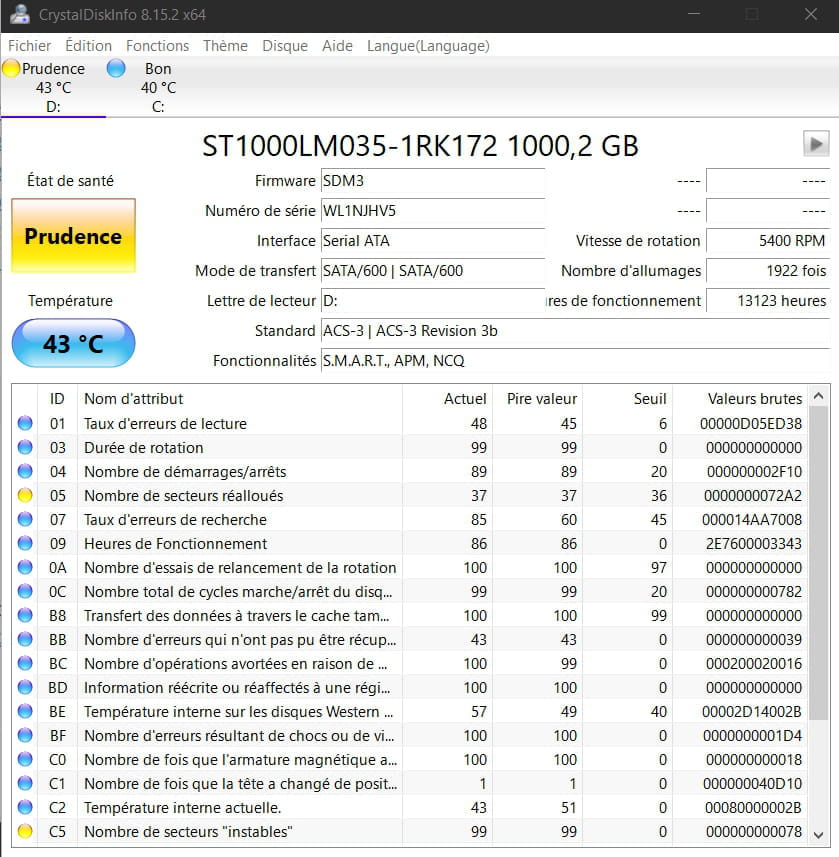Click status orb for attribute 0A
This screenshot has width=839, height=857.
tap(25, 567)
